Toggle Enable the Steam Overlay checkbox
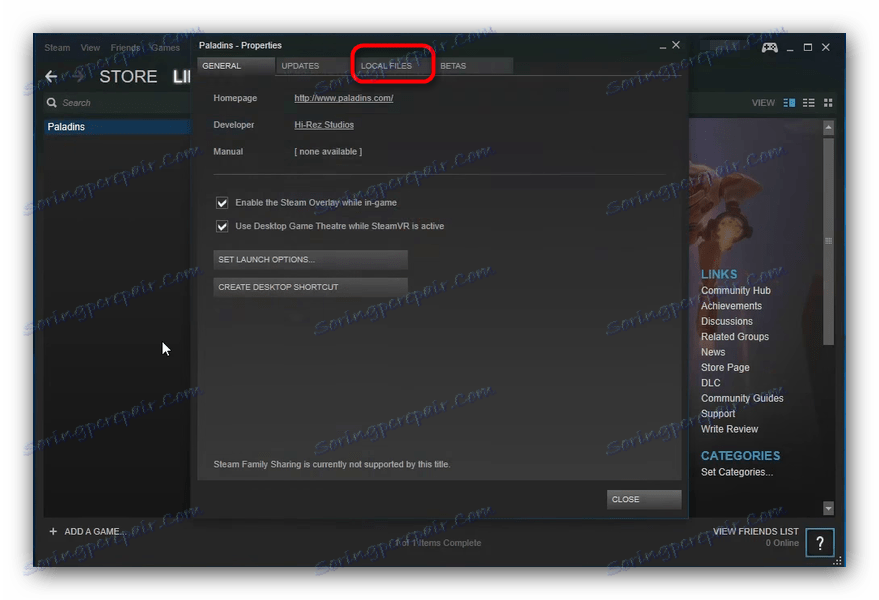 [222, 202]
